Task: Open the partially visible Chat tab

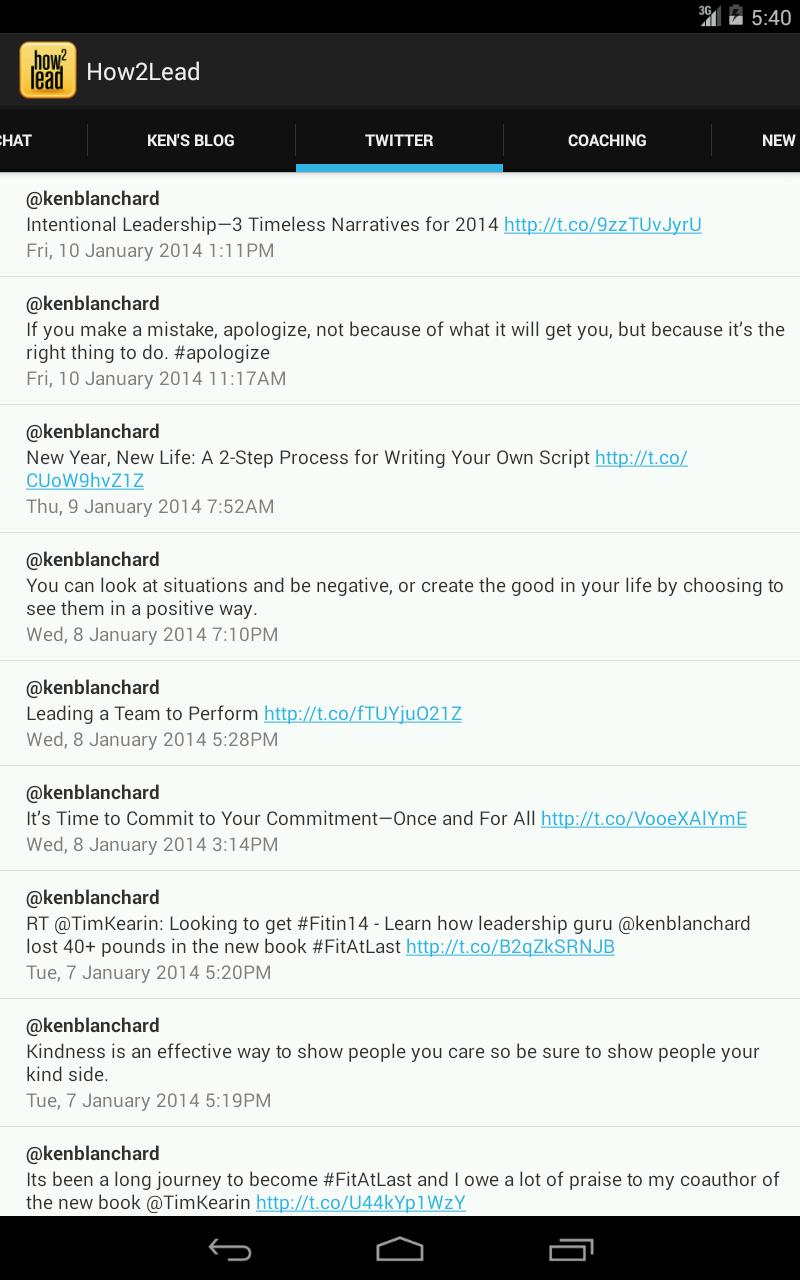Action: 16,140
